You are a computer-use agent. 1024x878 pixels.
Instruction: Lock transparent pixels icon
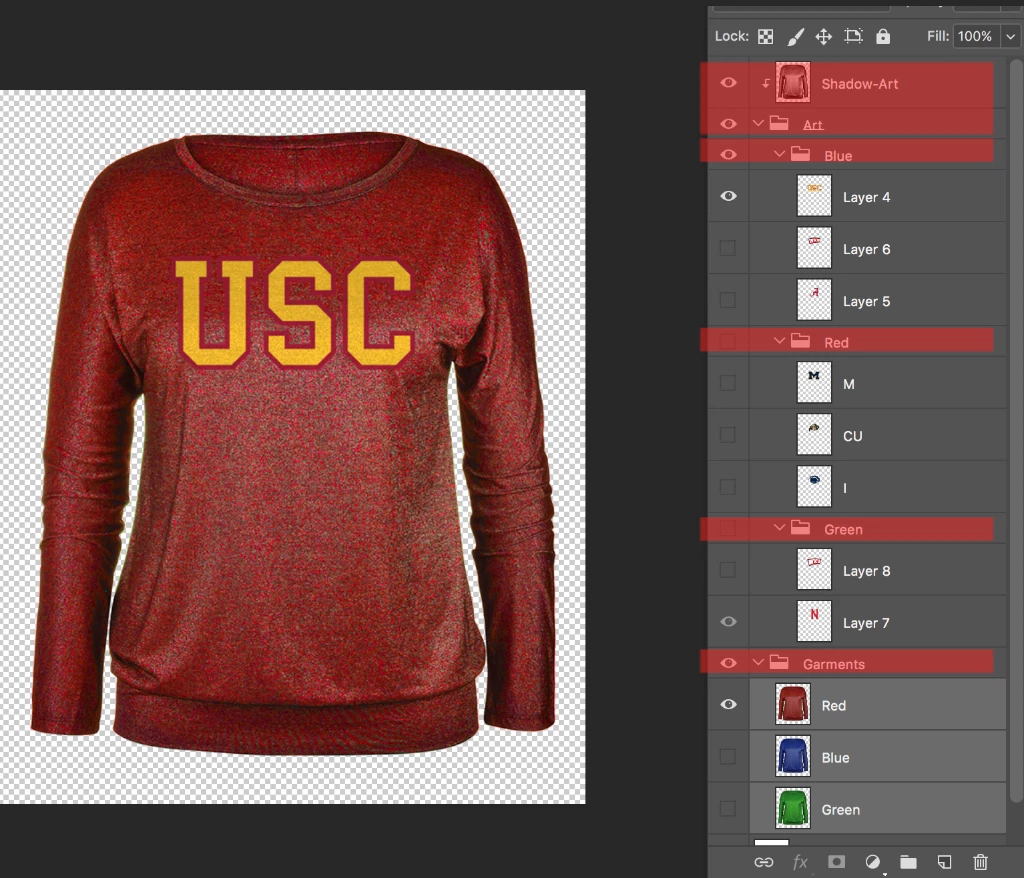click(x=765, y=37)
